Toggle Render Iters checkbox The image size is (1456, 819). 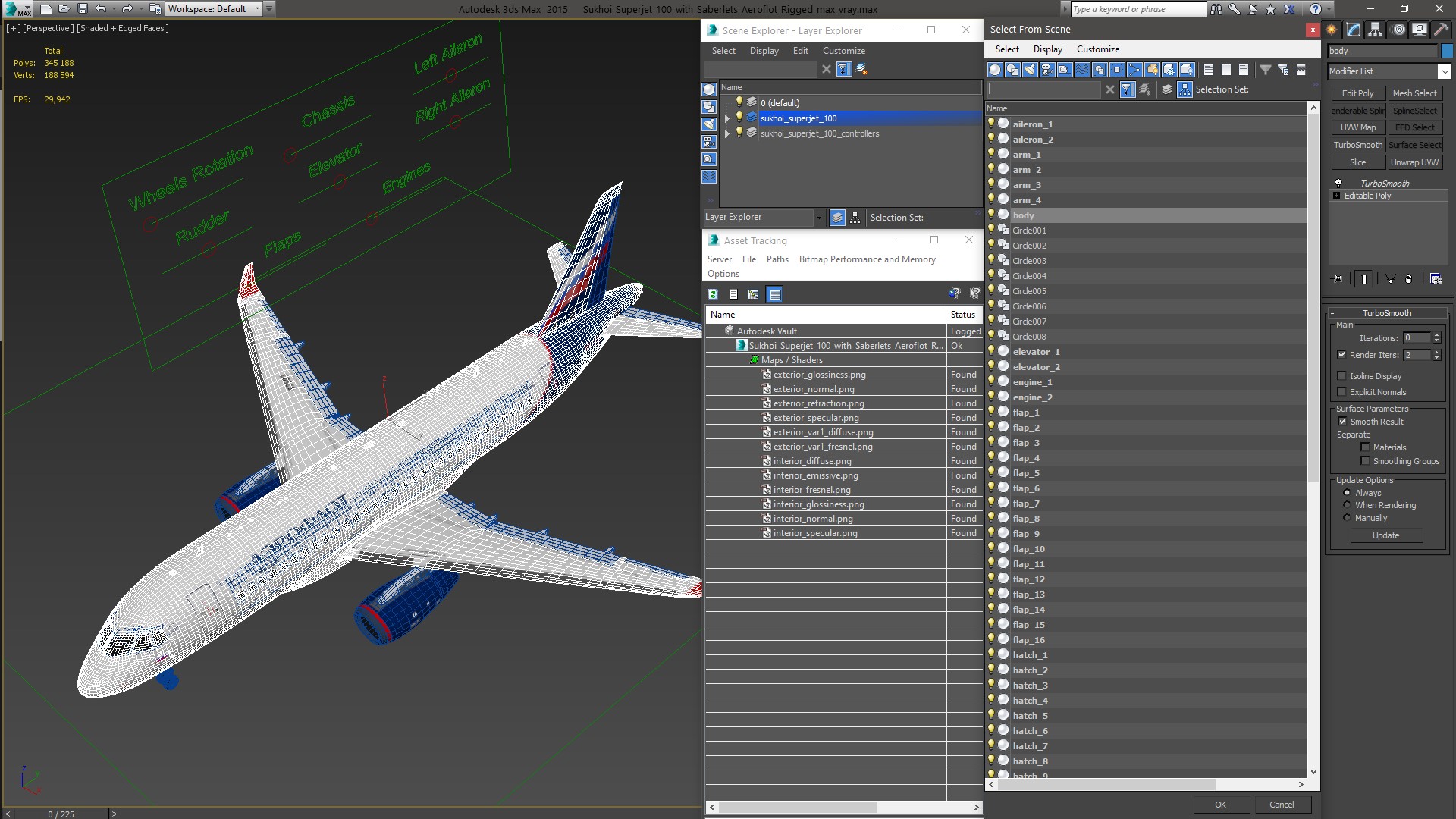tap(1341, 355)
